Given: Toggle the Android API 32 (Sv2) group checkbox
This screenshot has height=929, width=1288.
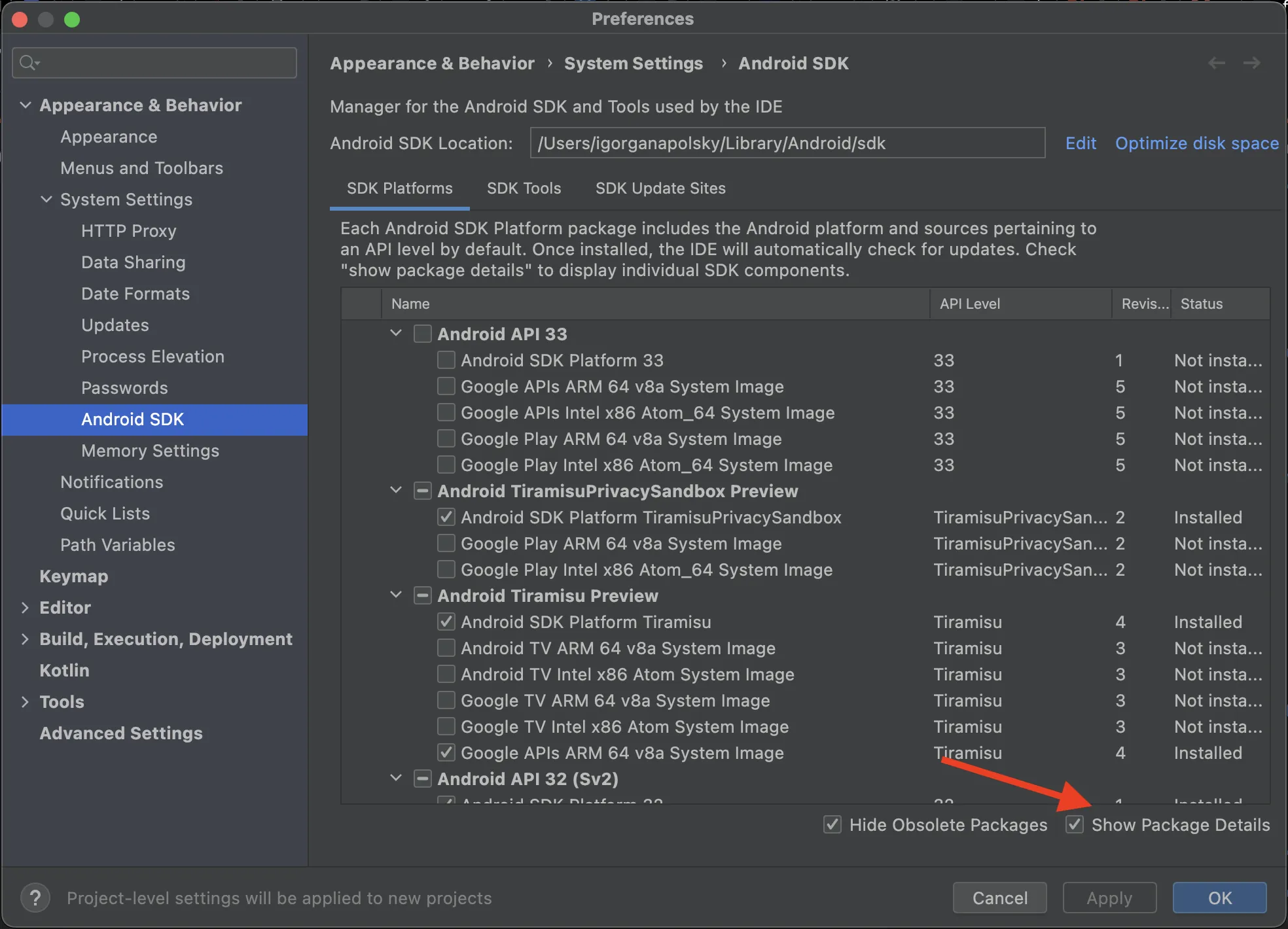Looking at the screenshot, I should [x=423, y=779].
